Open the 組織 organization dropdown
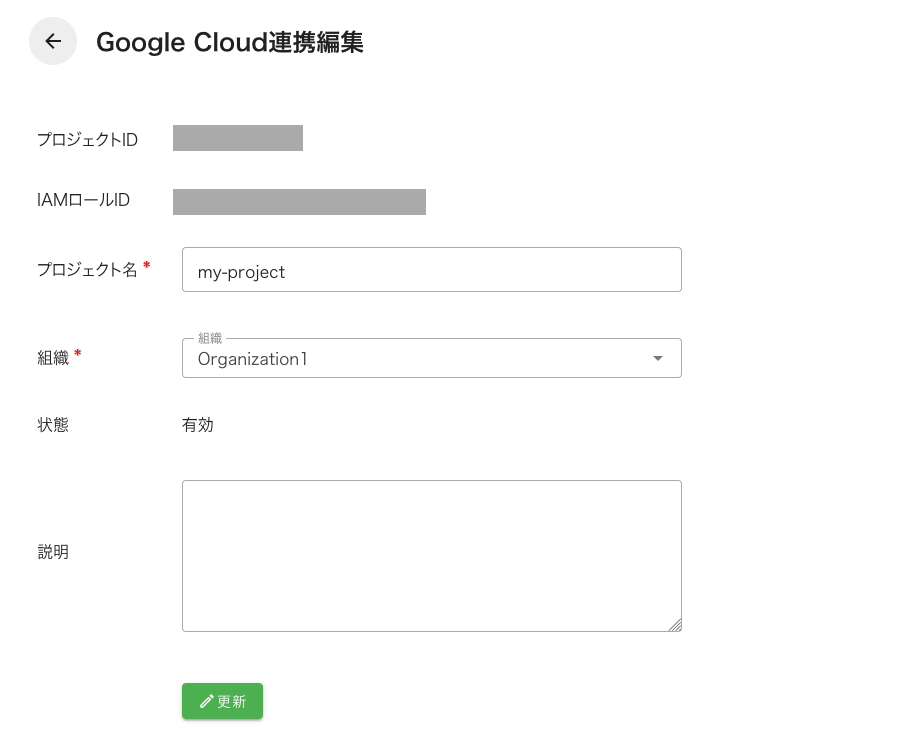 point(431,357)
